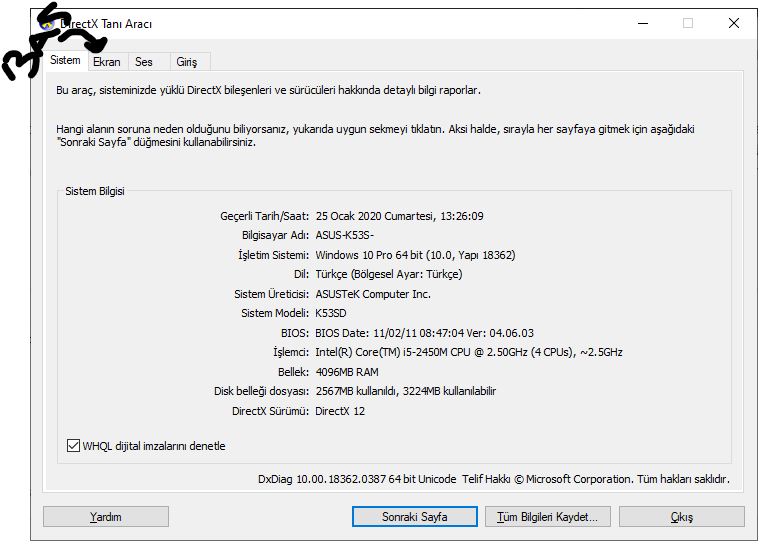Minimize the DirectX Tanı Aracı window
The width and height of the screenshot is (758, 541).
643,23
